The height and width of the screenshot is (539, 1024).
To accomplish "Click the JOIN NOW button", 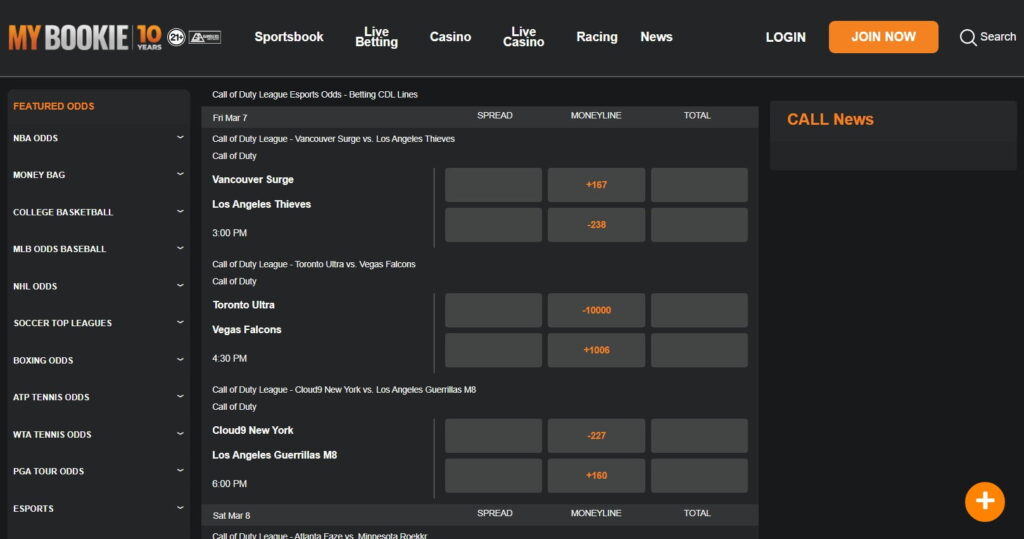I will pyautogui.click(x=884, y=37).
